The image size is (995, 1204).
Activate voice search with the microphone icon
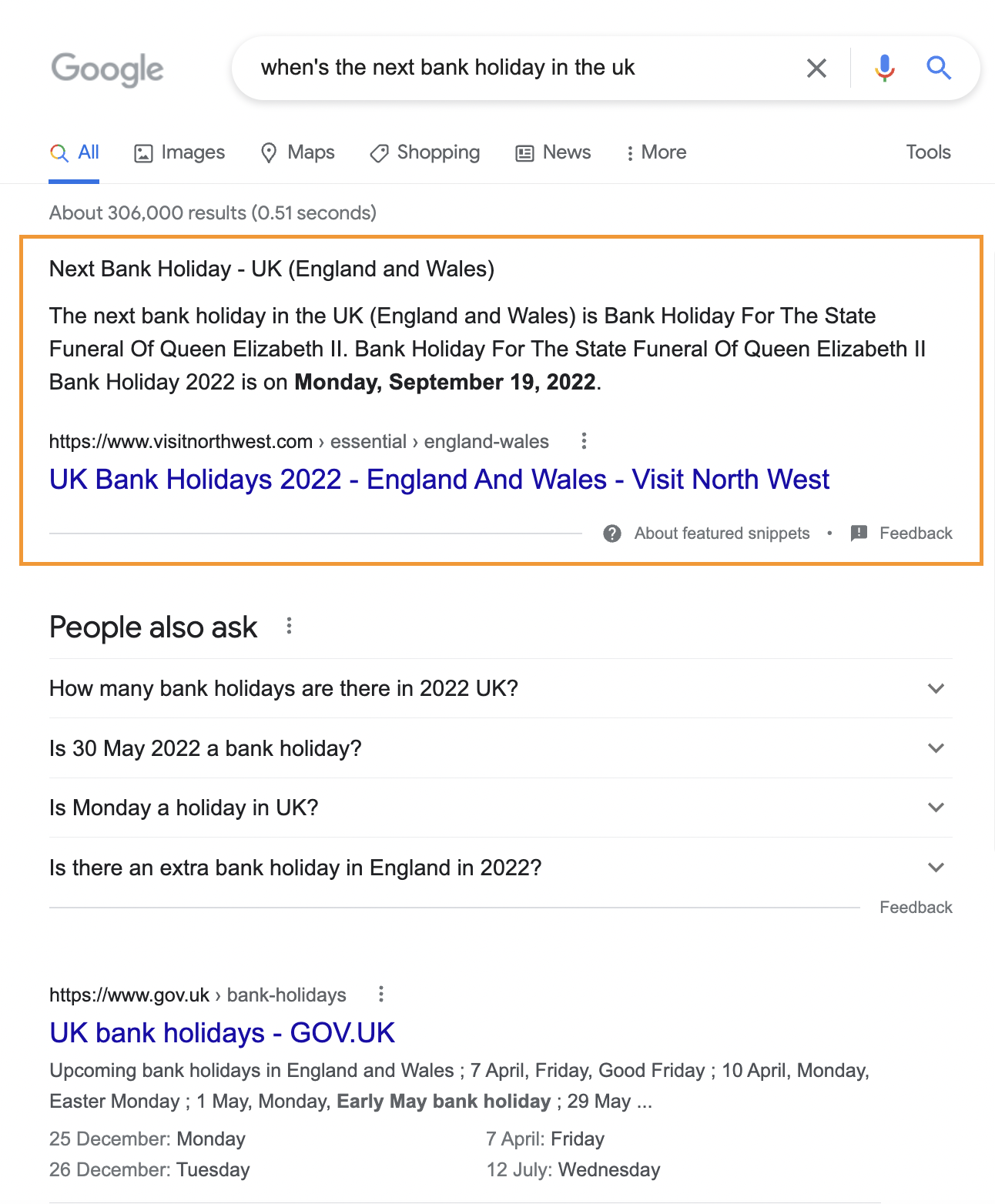pyautogui.click(x=884, y=68)
